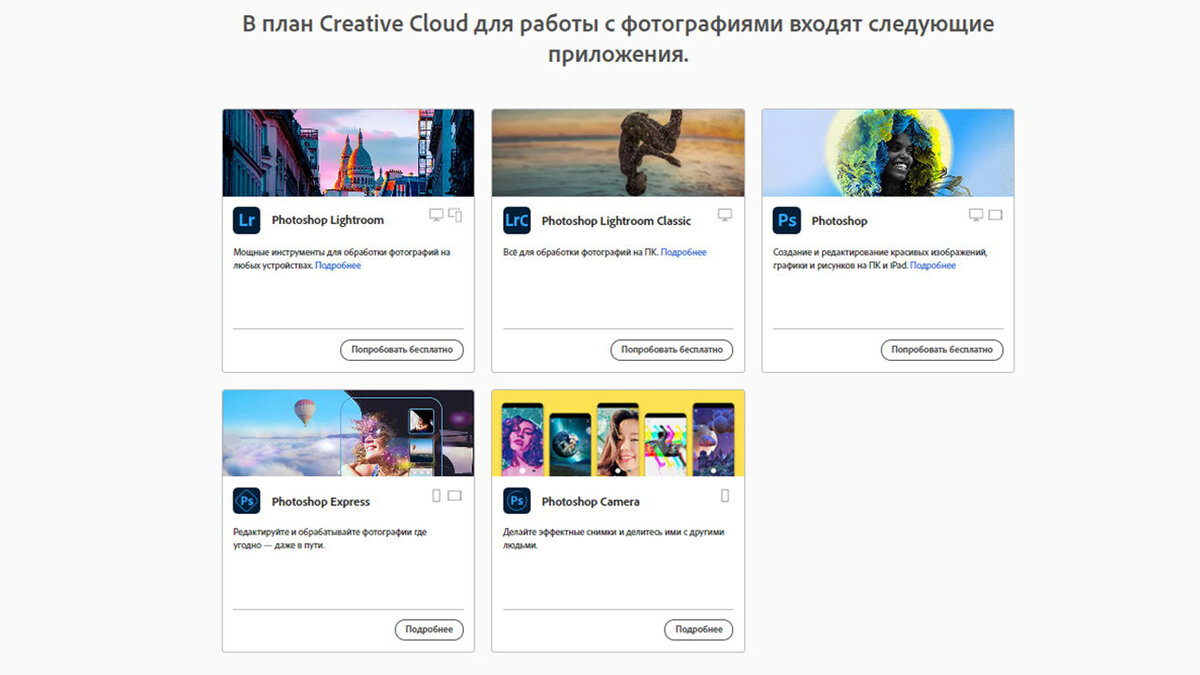
Task: Click the Photoshop Camera header image
Action: pyautogui.click(x=617, y=432)
